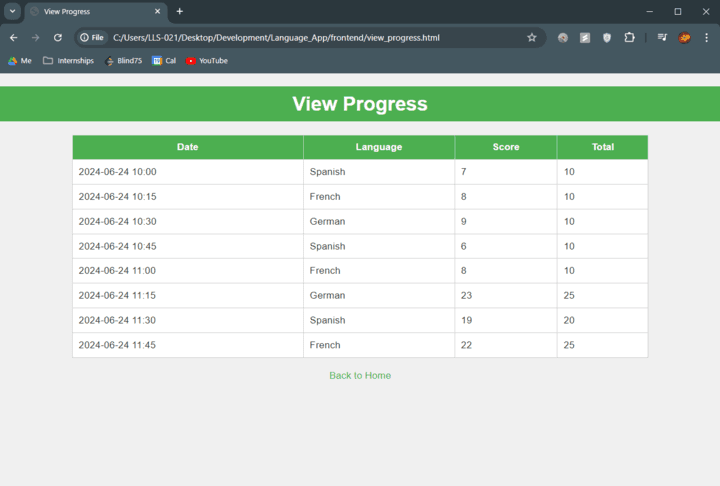Click the File site info chip
720x486 pixels.
[x=92, y=38]
